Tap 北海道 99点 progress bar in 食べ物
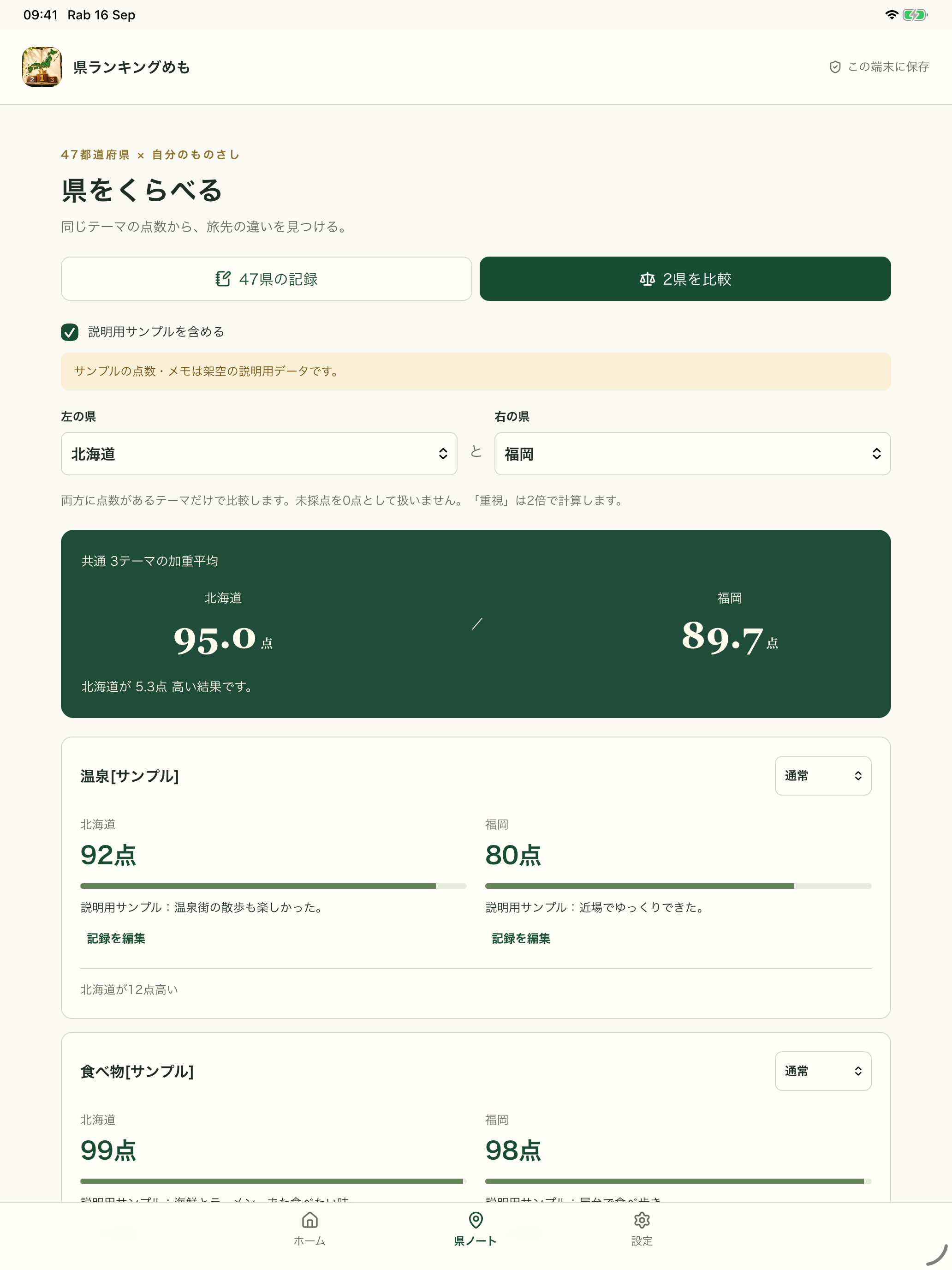 point(273,1181)
